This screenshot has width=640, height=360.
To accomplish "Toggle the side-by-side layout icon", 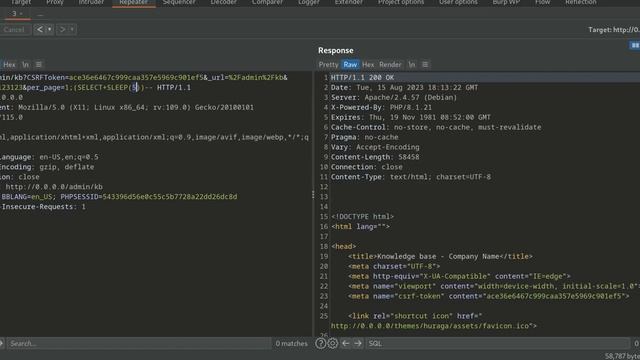I will pos(635,45).
